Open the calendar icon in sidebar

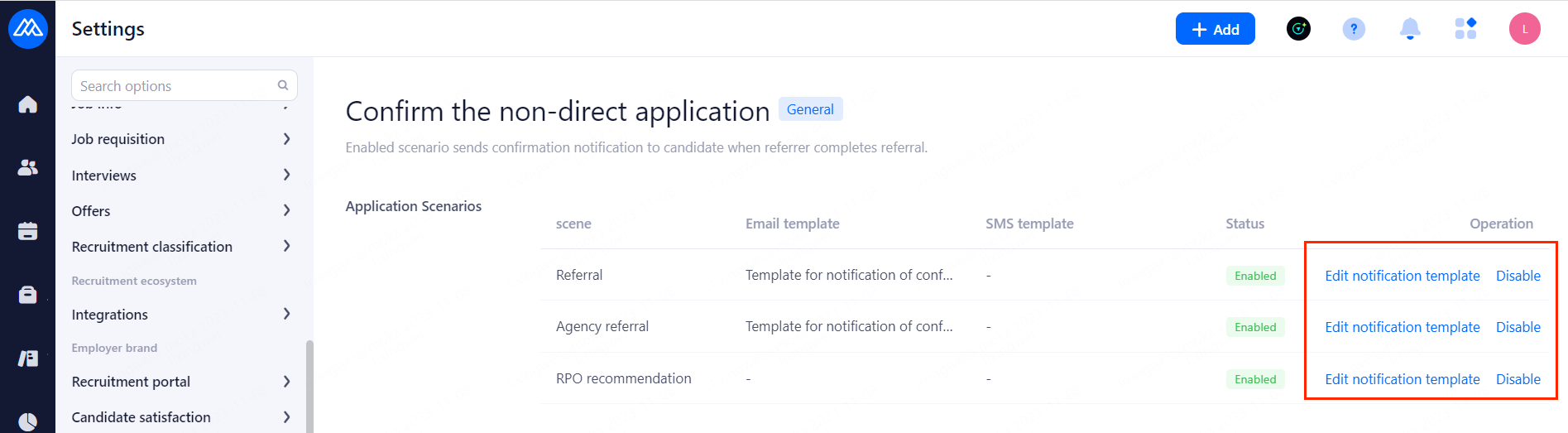(x=27, y=231)
